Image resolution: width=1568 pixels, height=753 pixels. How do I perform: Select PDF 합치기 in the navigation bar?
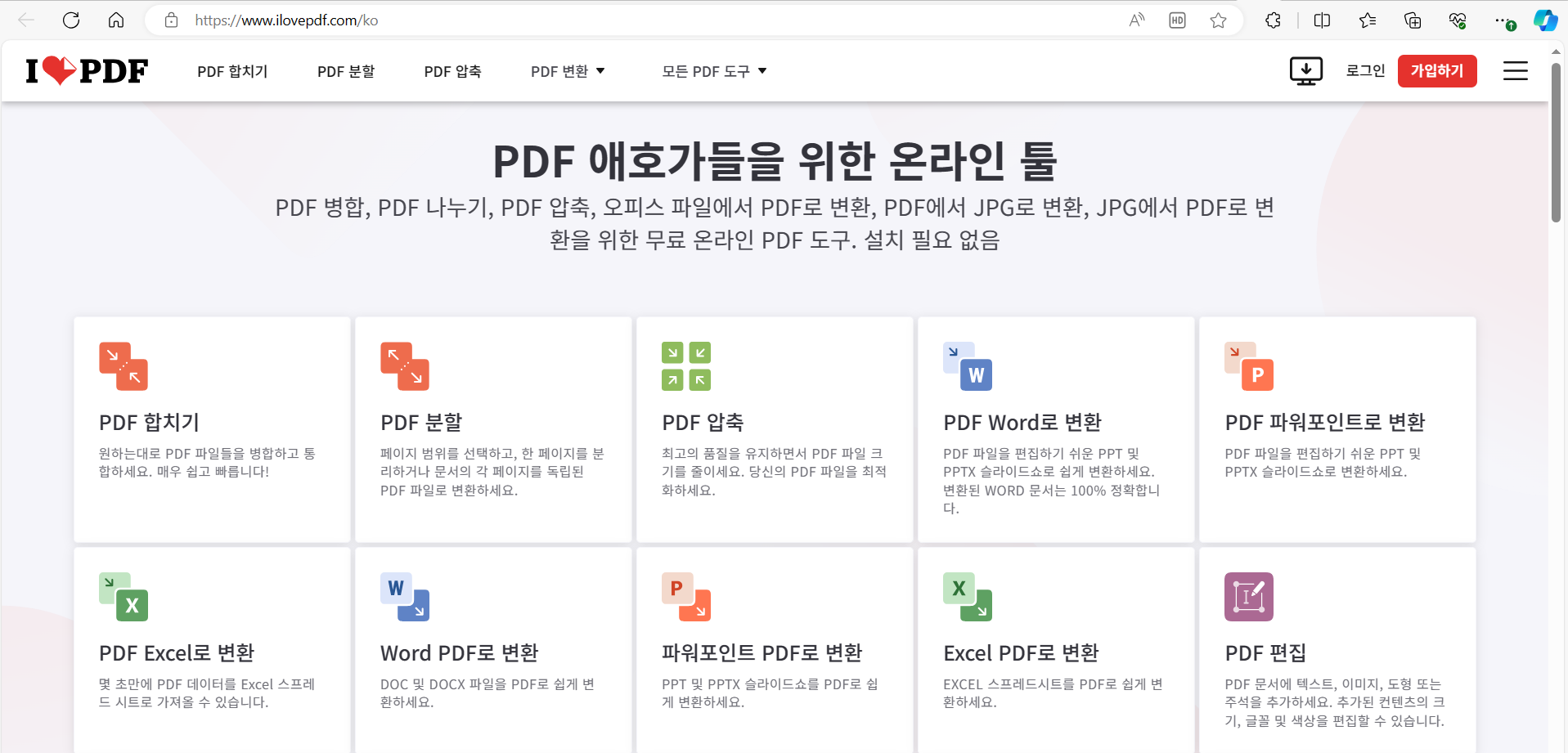click(232, 71)
